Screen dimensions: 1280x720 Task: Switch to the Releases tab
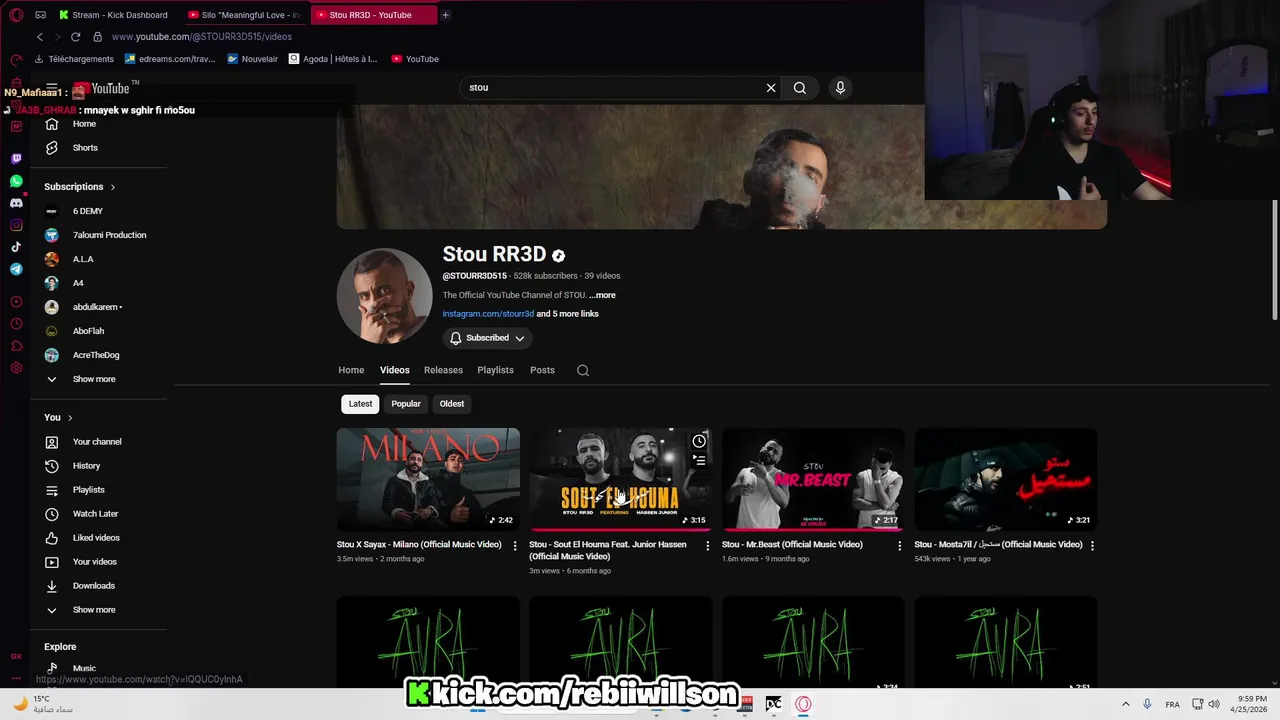pos(443,370)
